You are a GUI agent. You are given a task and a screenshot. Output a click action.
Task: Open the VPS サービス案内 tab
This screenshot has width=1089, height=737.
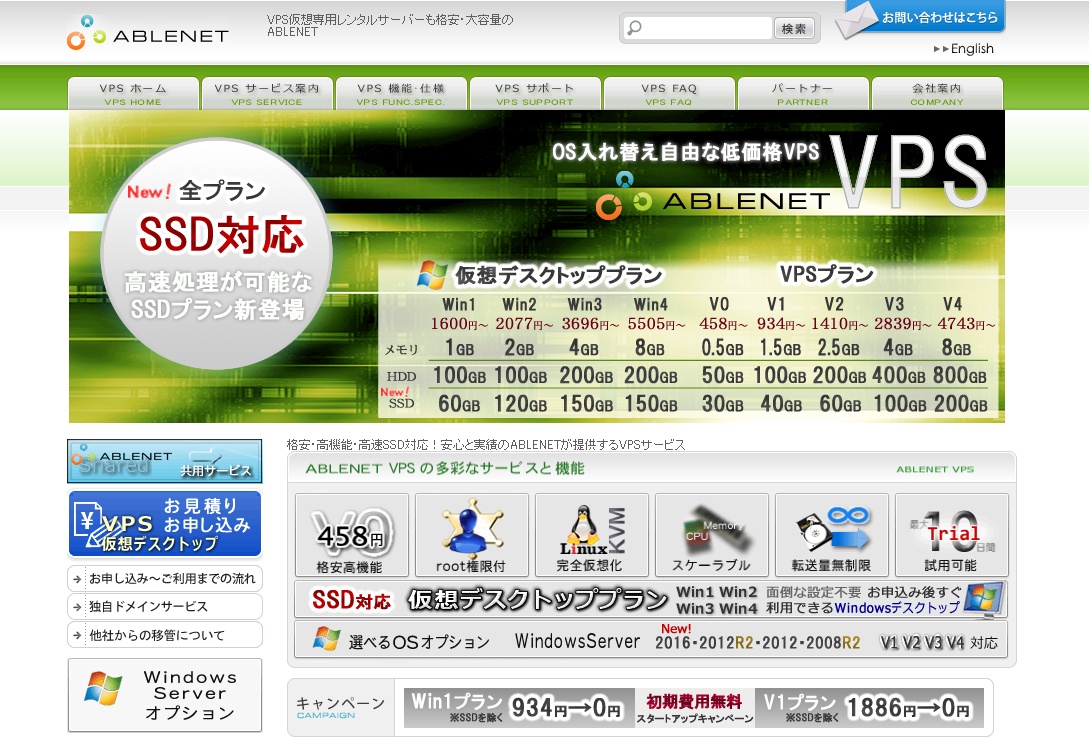[x=267, y=94]
